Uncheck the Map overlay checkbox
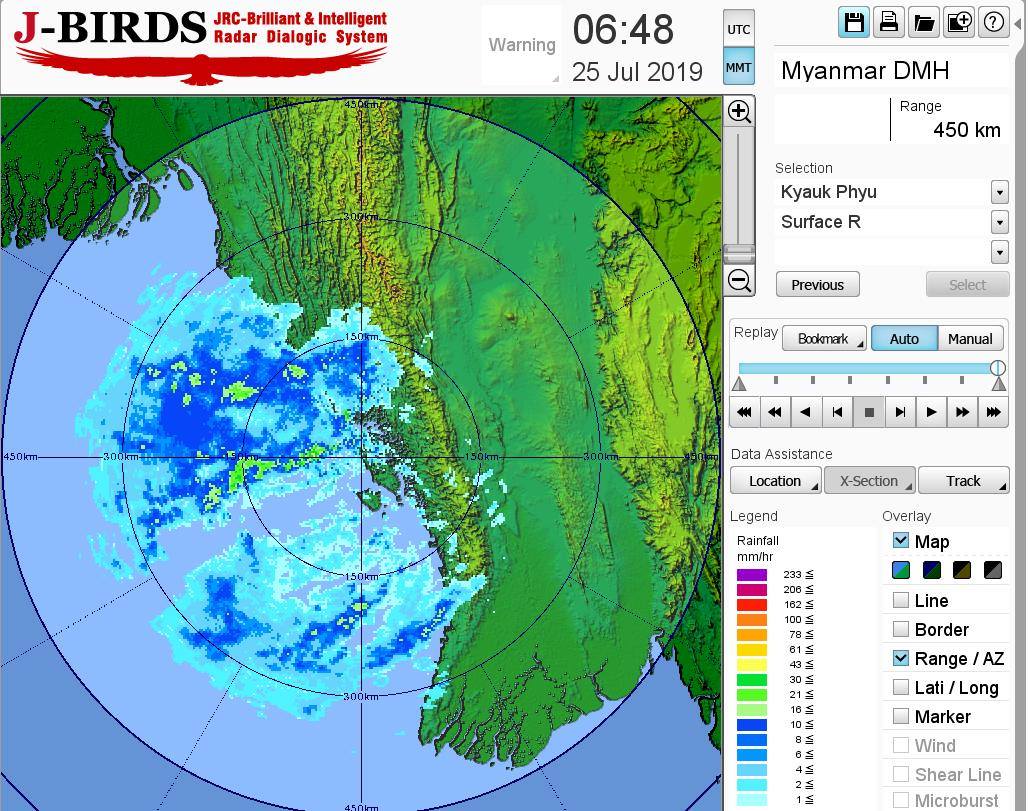 point(901,541)
